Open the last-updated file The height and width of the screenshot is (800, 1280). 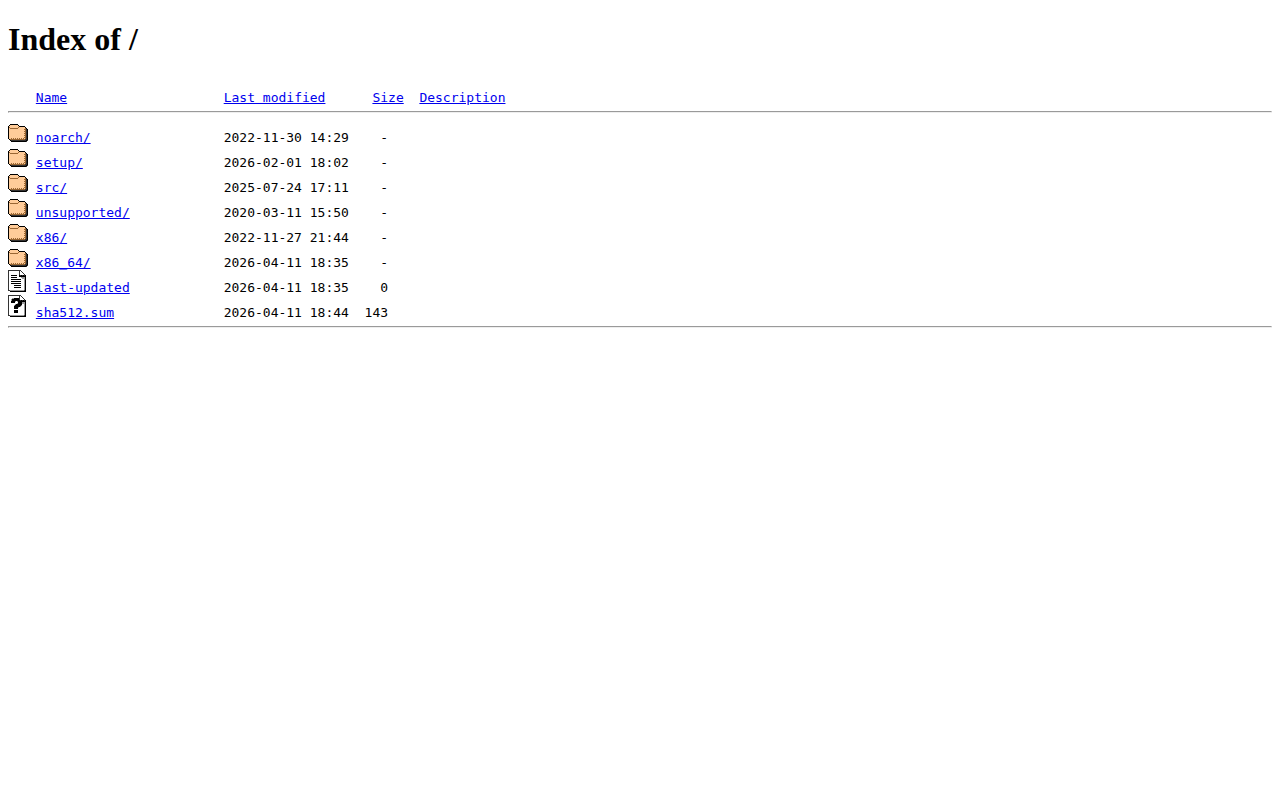pos(82,288)
